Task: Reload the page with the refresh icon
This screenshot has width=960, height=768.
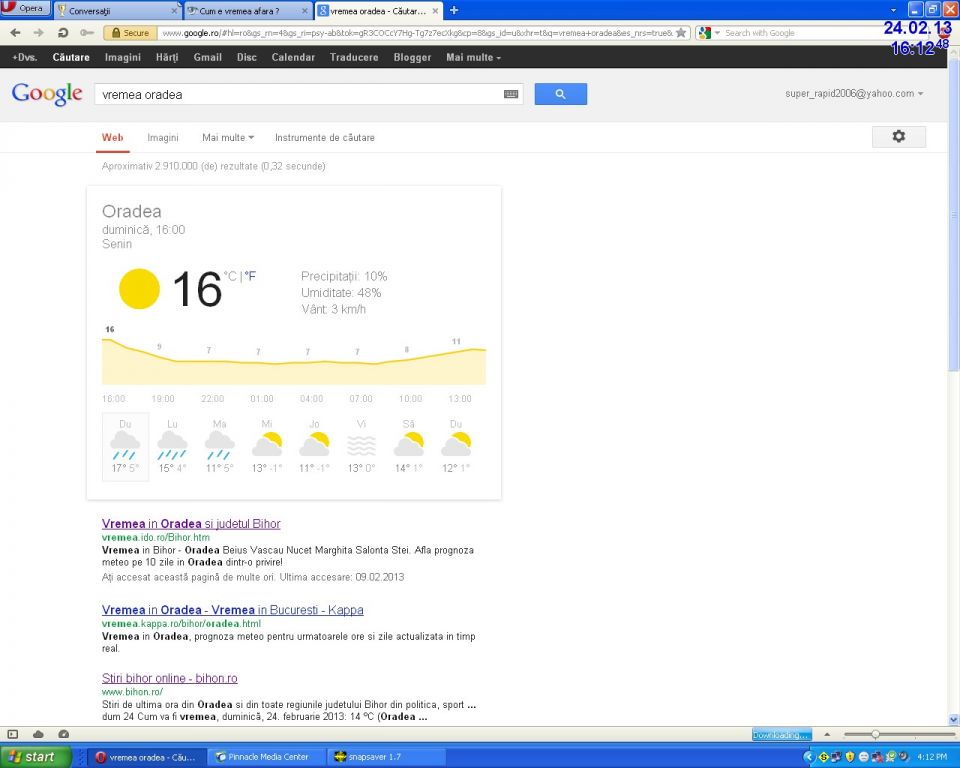Action: 62,32
